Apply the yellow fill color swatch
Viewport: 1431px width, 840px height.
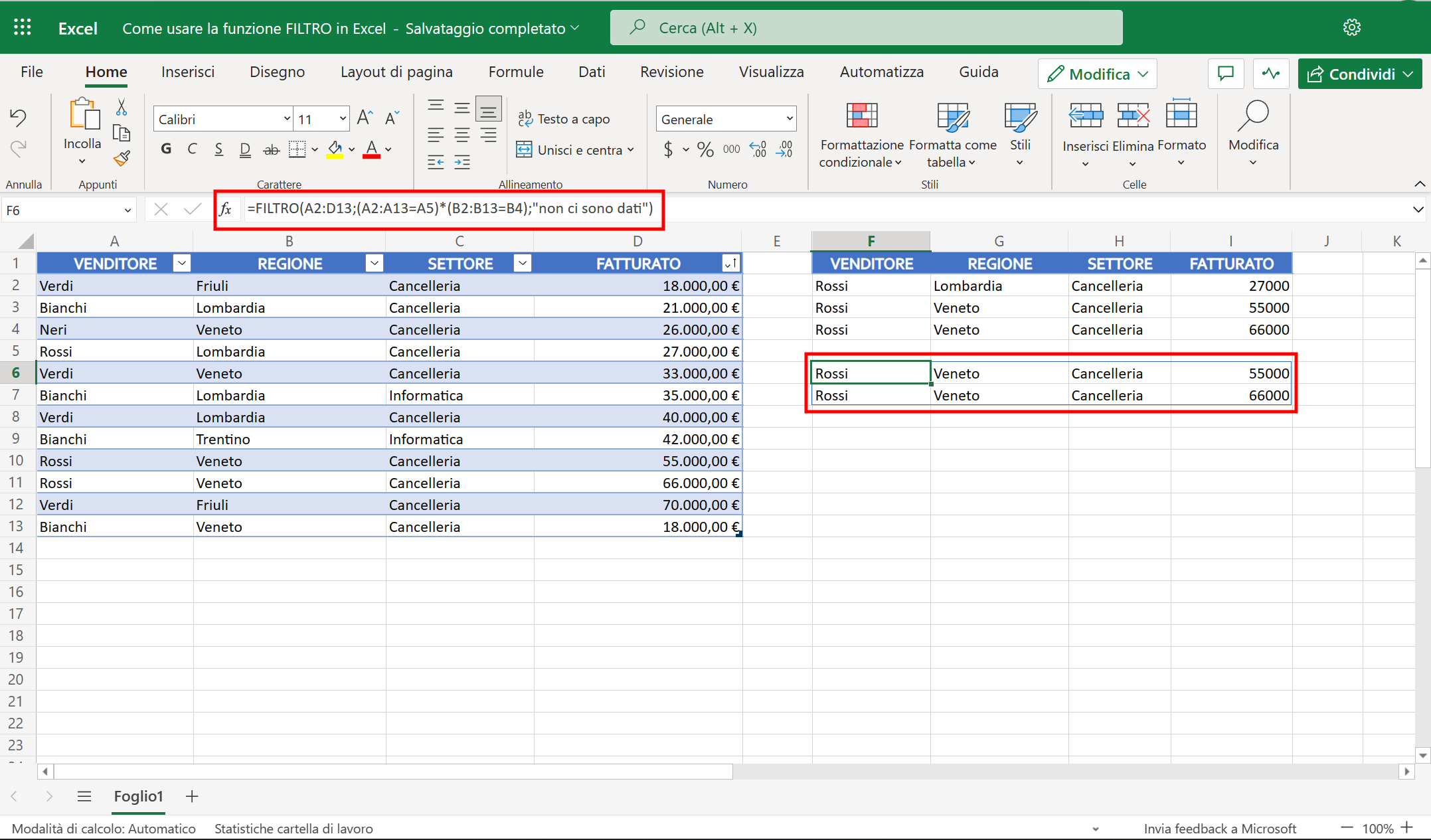point(335,149)
